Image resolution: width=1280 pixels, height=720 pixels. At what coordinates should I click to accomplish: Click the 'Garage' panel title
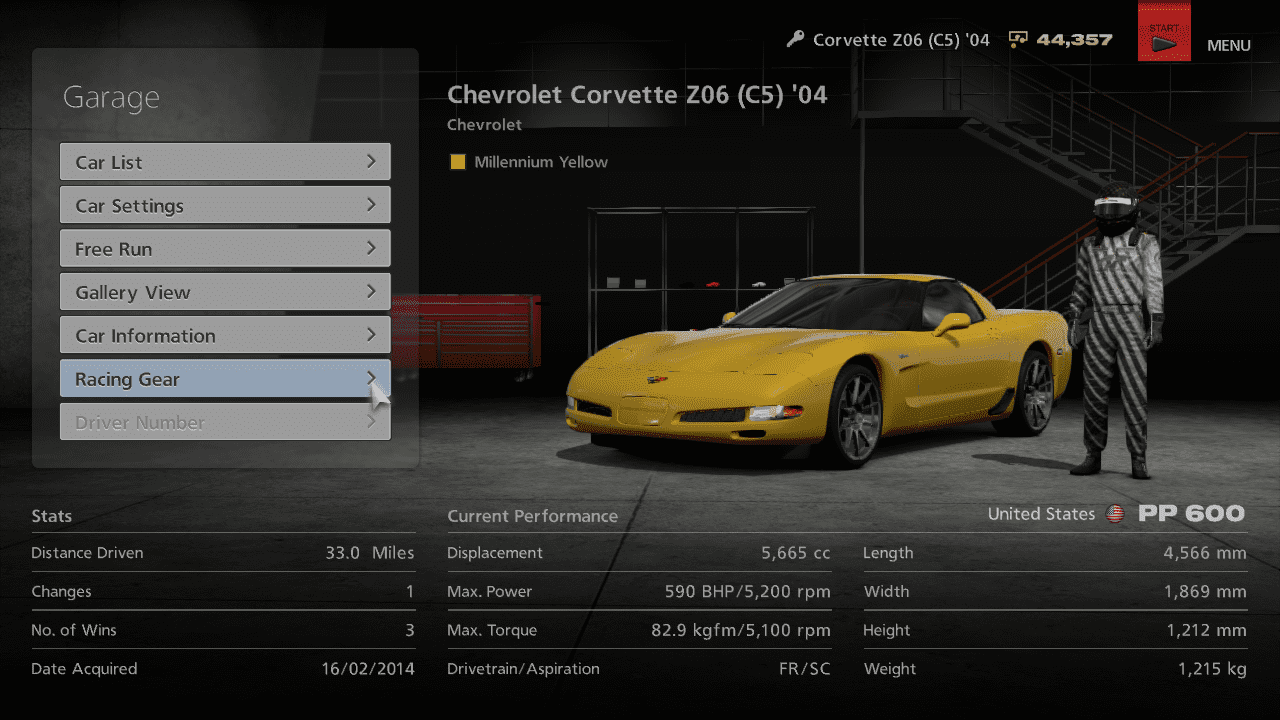tap(111, 98)
